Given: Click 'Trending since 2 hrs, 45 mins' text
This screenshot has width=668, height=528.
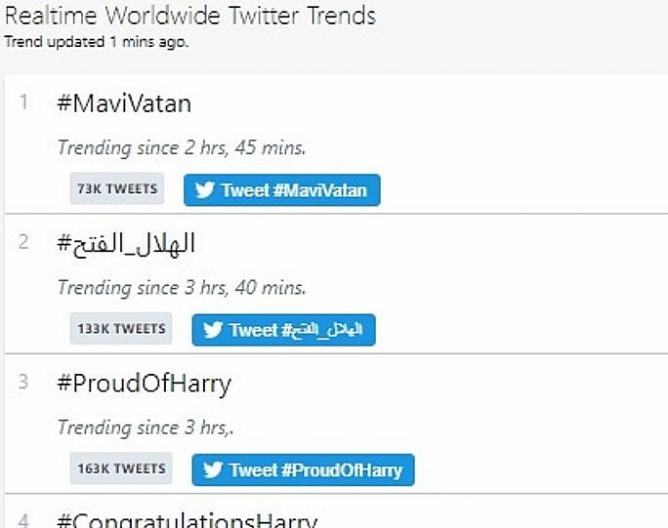Looking at the screenshot, I should click(x=182, y=148).
